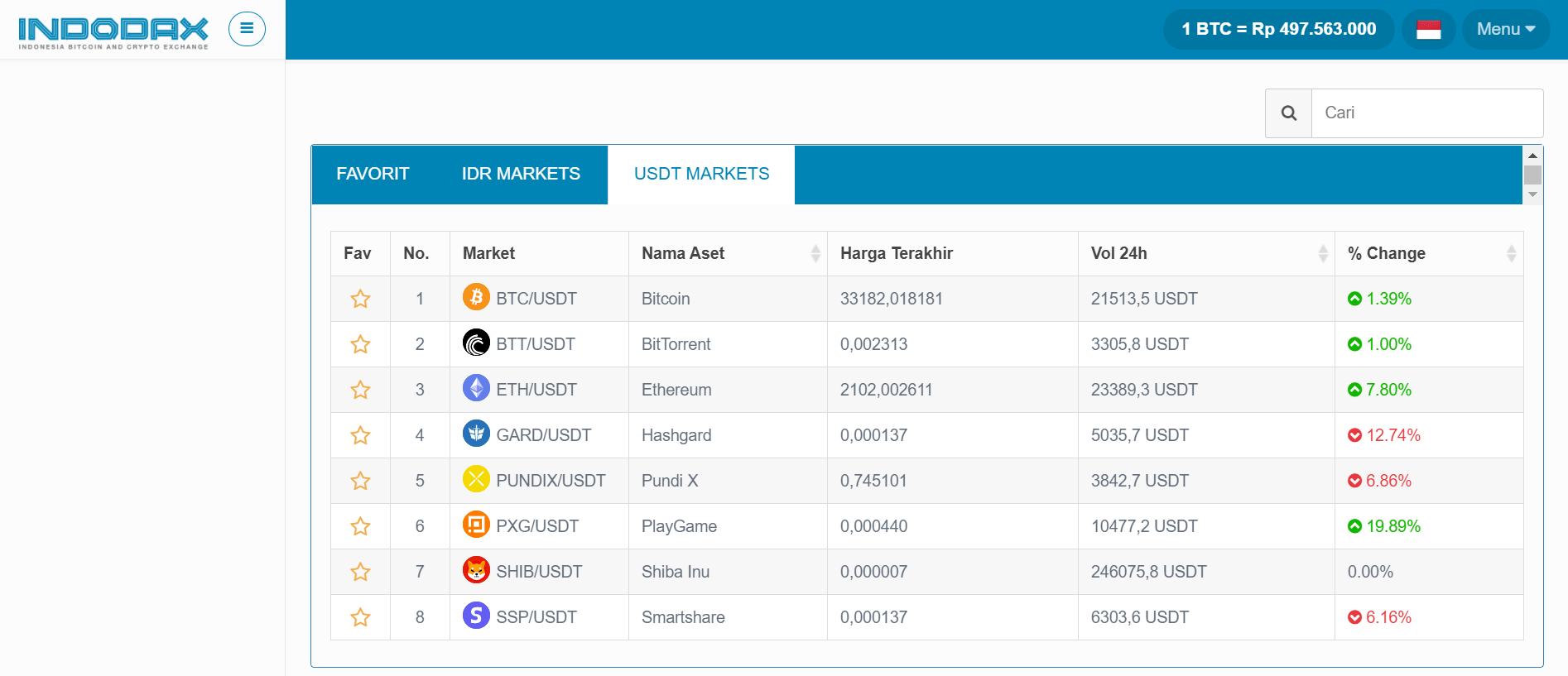Click Pundi X price 0,745101
The height and width of the screenshot is (676, 1568).
pyautogui.click(x=873, y=481)
